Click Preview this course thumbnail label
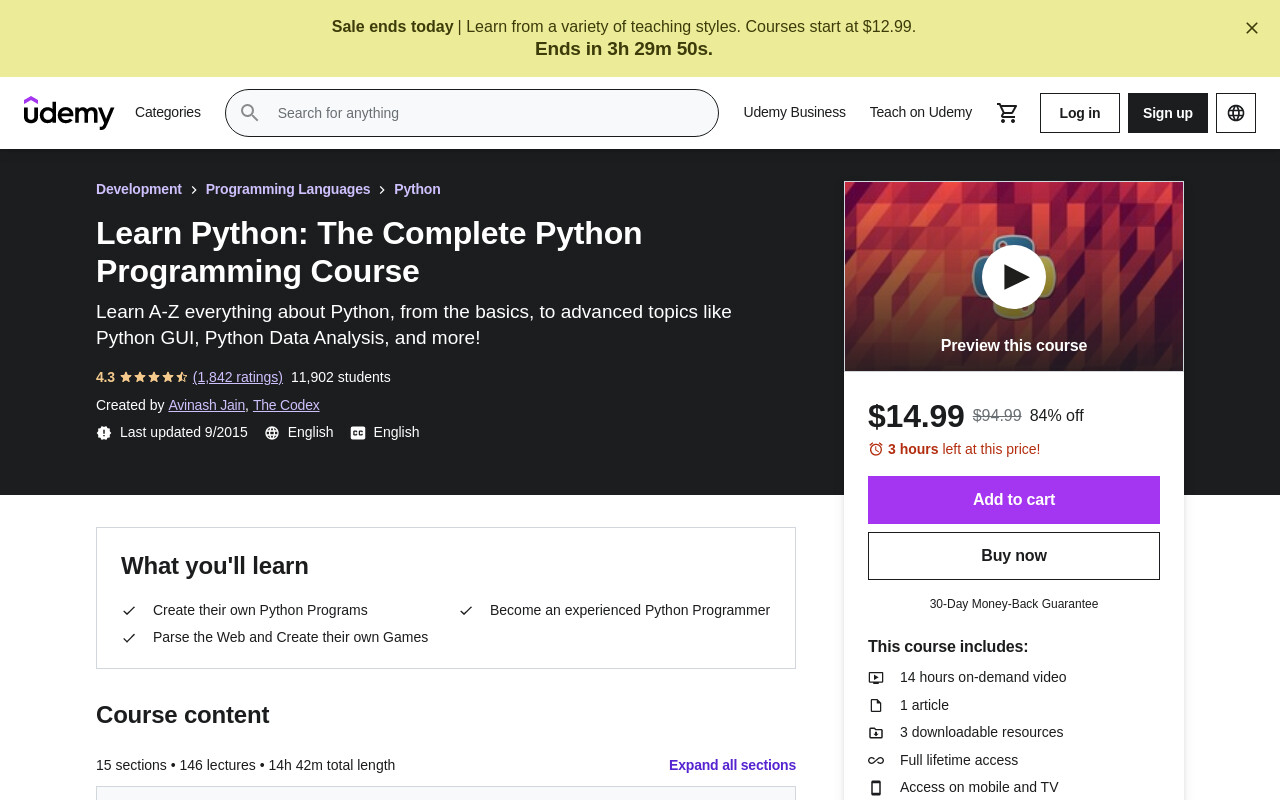Viewport: 1280px width, 800px height. (1014, 346)
